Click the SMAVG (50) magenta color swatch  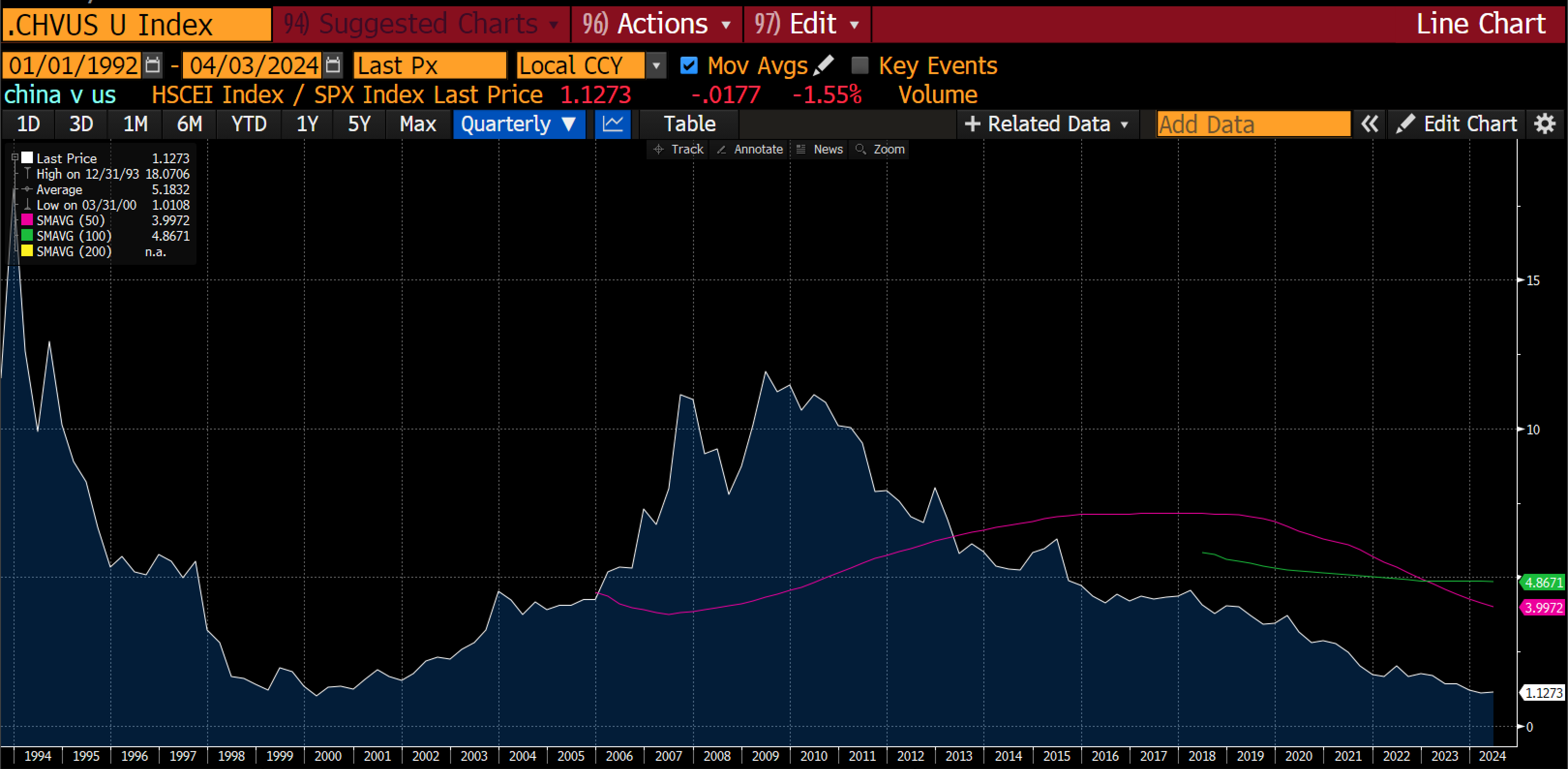(27, 220)
